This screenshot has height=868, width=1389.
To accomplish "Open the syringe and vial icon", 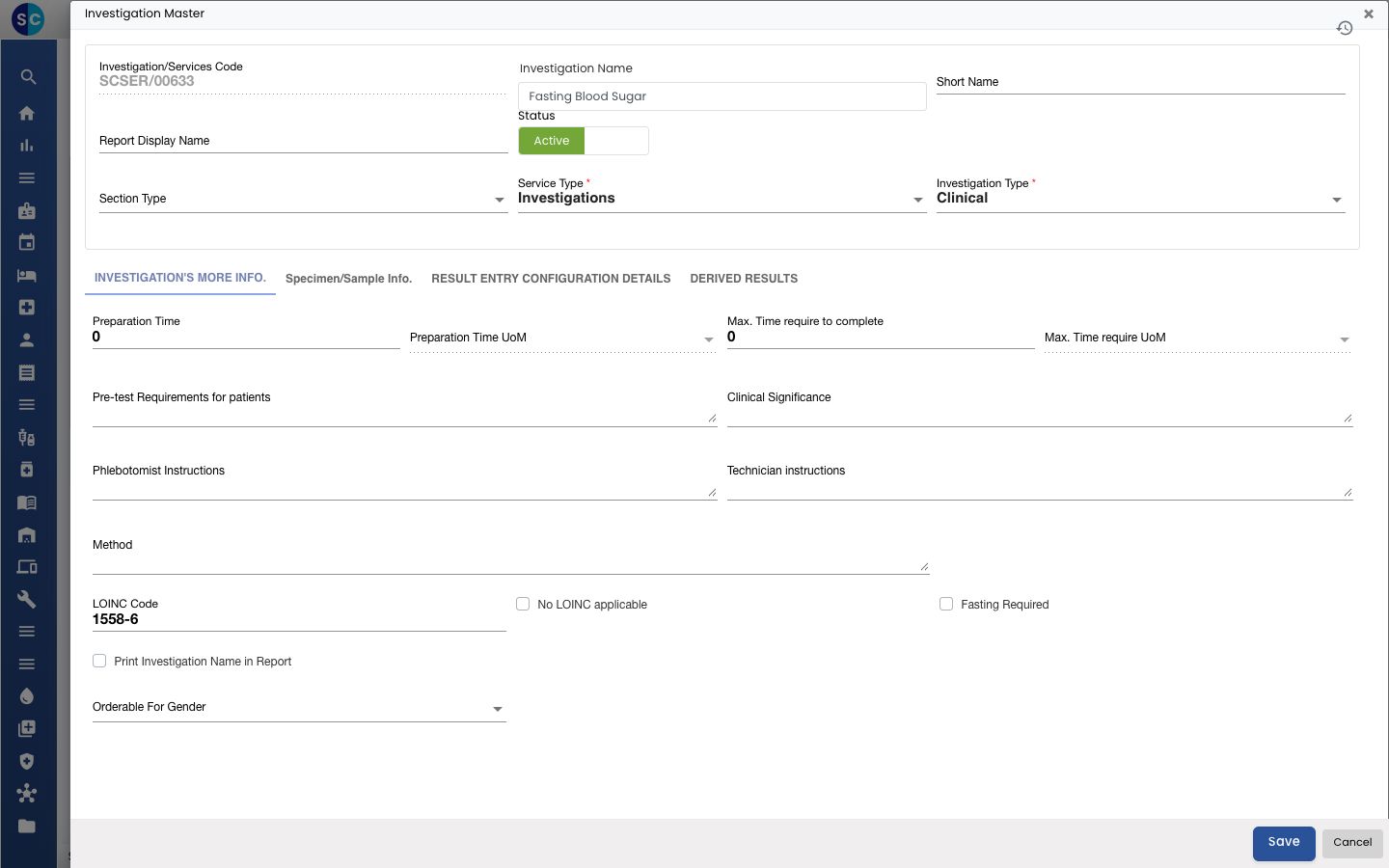I will 27,437.
